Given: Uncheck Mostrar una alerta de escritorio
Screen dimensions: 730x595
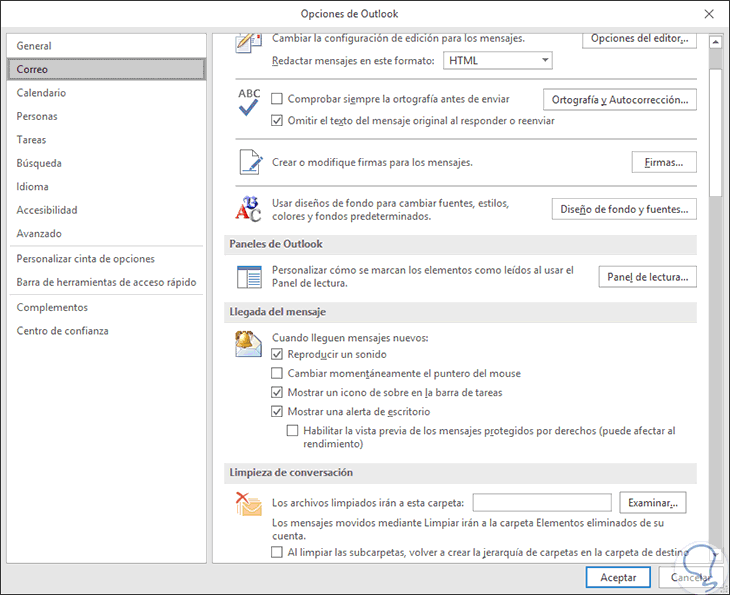Looking at the screenshot, I should tap(277, 412).
